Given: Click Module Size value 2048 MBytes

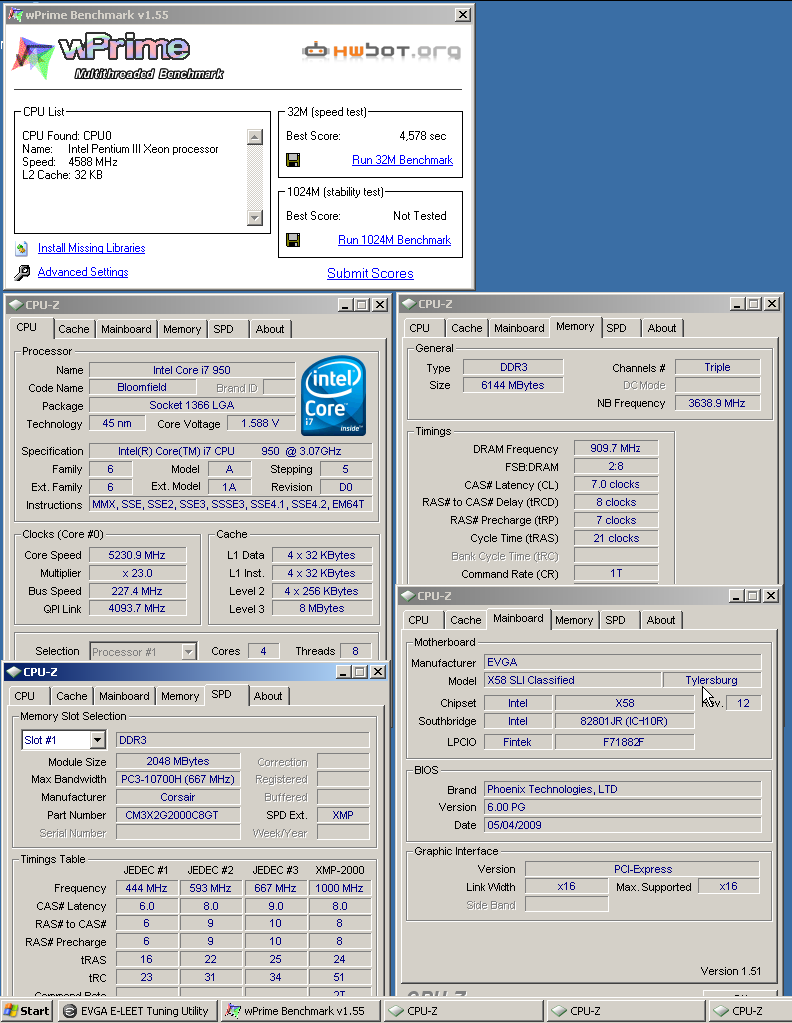Looking at the screenshot, I should click(178, 761).
